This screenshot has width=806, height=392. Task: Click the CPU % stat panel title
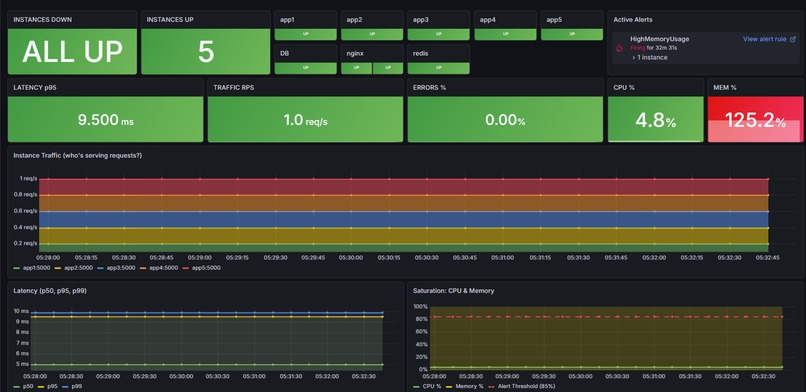click(x=624, y=88)
